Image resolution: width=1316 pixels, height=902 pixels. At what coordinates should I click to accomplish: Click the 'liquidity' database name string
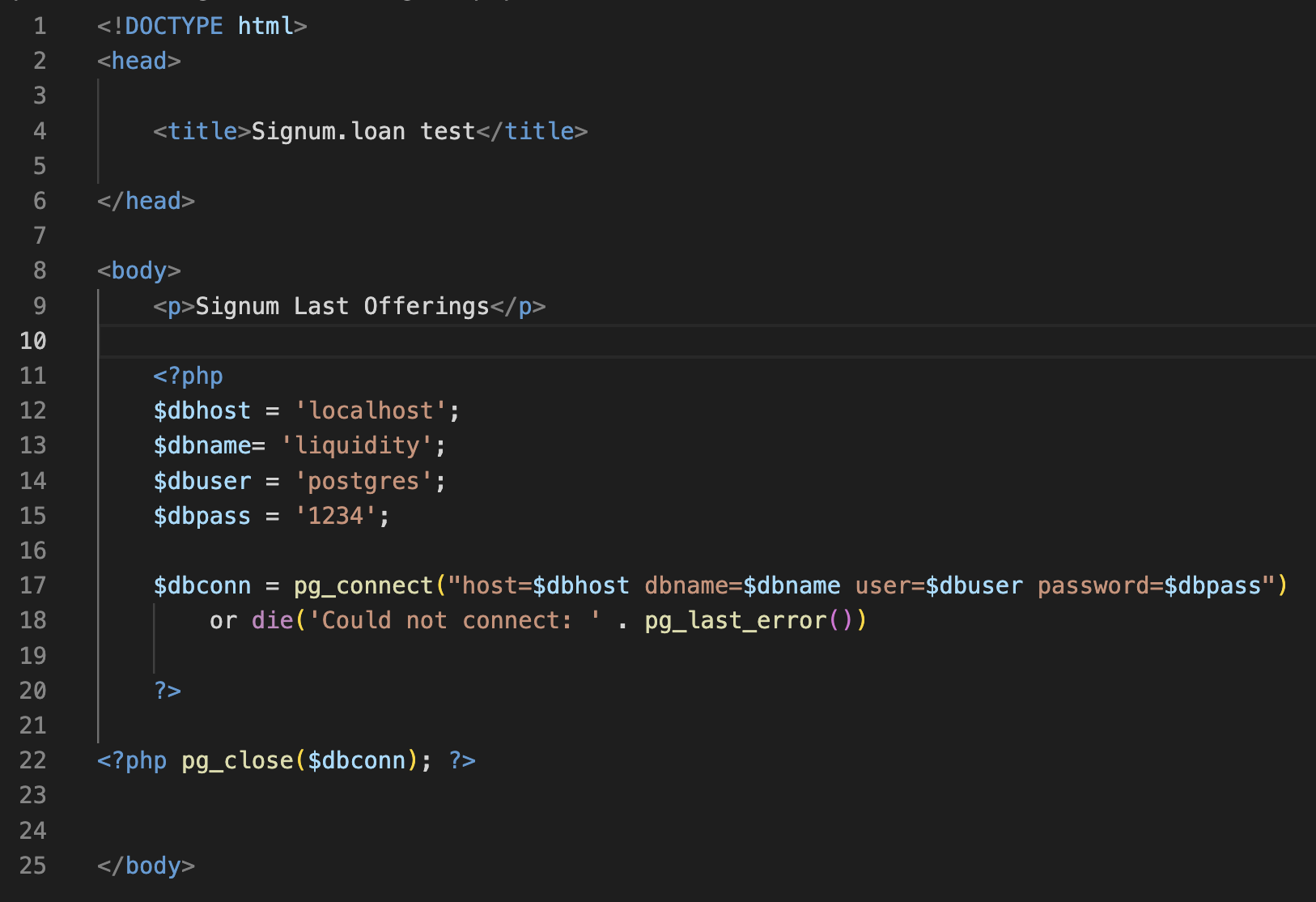pyautogui.click(x=356, y=445)
